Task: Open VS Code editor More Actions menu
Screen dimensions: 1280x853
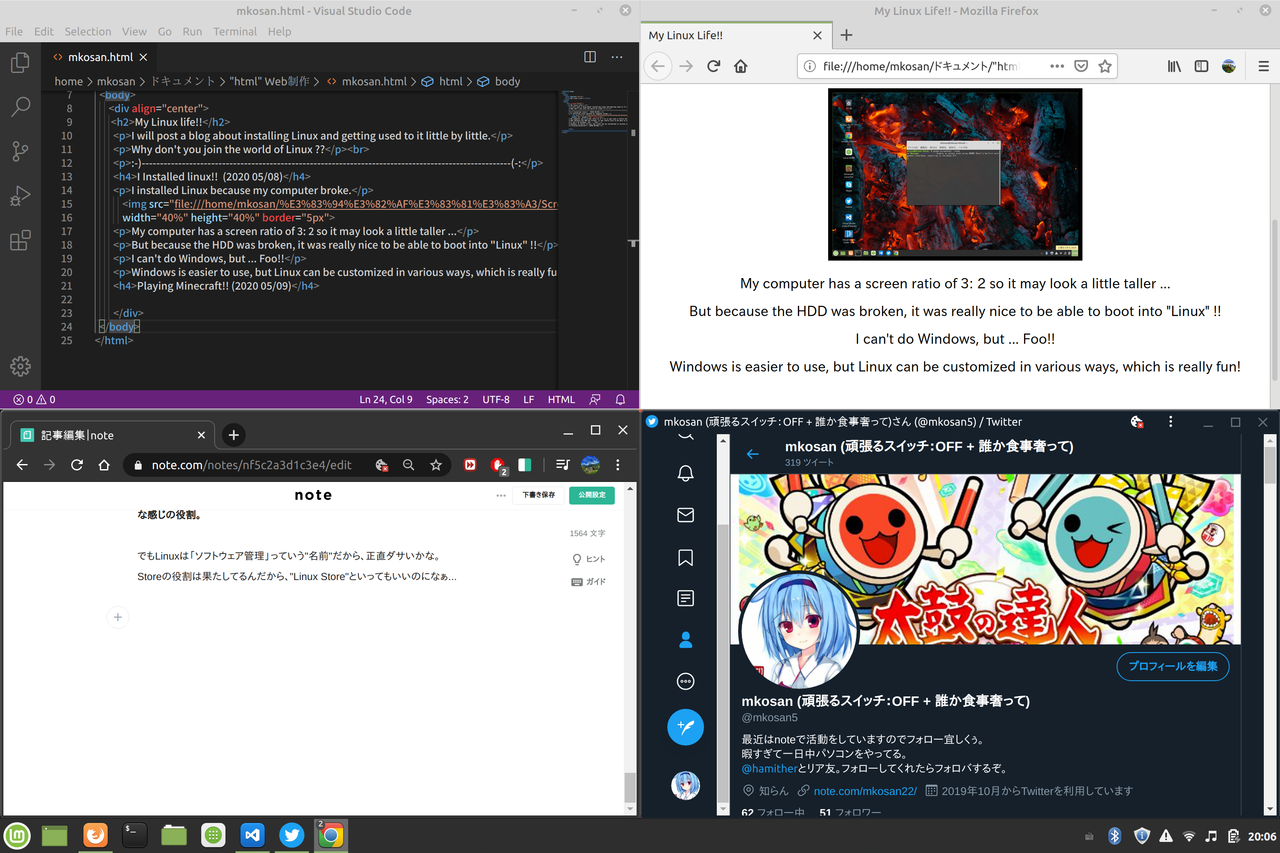Action: pos(618,57)
